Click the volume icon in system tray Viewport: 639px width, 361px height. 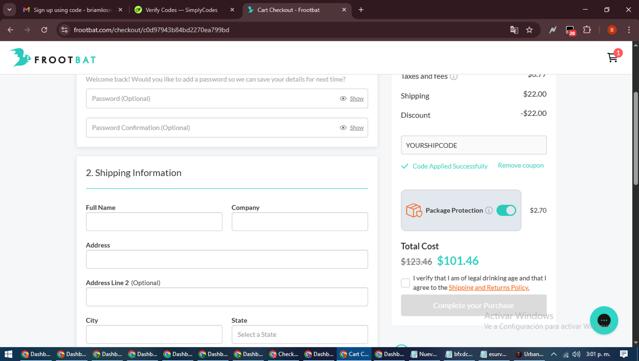pyautogui.click(x=576, y=354)
